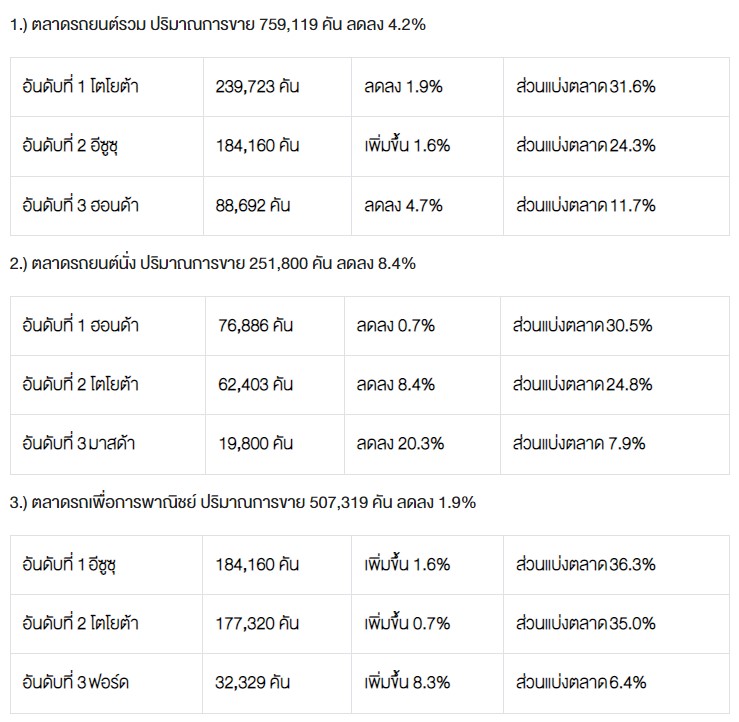Image resolution: width=739 pixels, height=722 pixels.
Task: Click the เพิ่มขึ้น 0.7% cell
Action: (407, 624)
